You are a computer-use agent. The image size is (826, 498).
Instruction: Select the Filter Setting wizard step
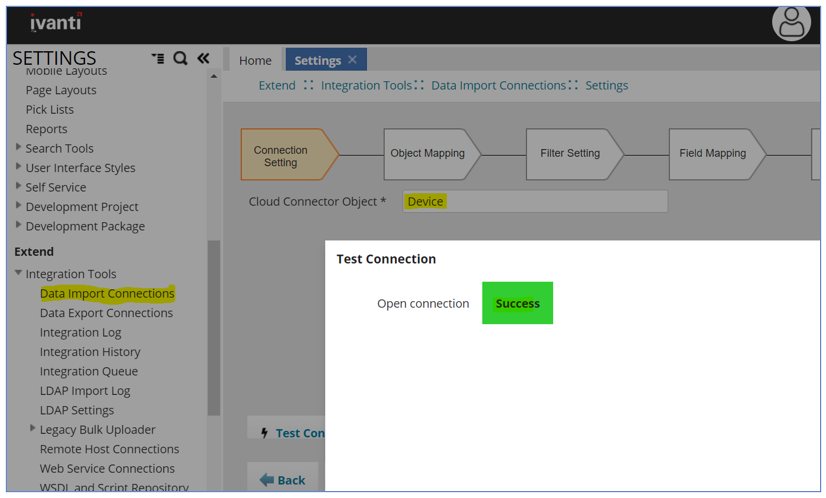point(570,154)
